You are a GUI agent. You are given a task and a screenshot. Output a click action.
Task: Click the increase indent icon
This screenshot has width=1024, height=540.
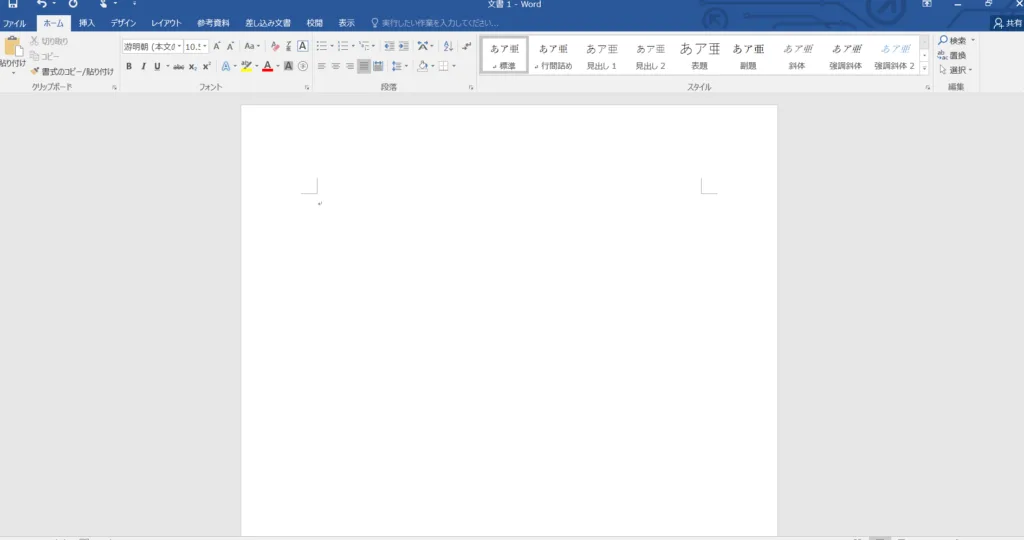[404, 46]
